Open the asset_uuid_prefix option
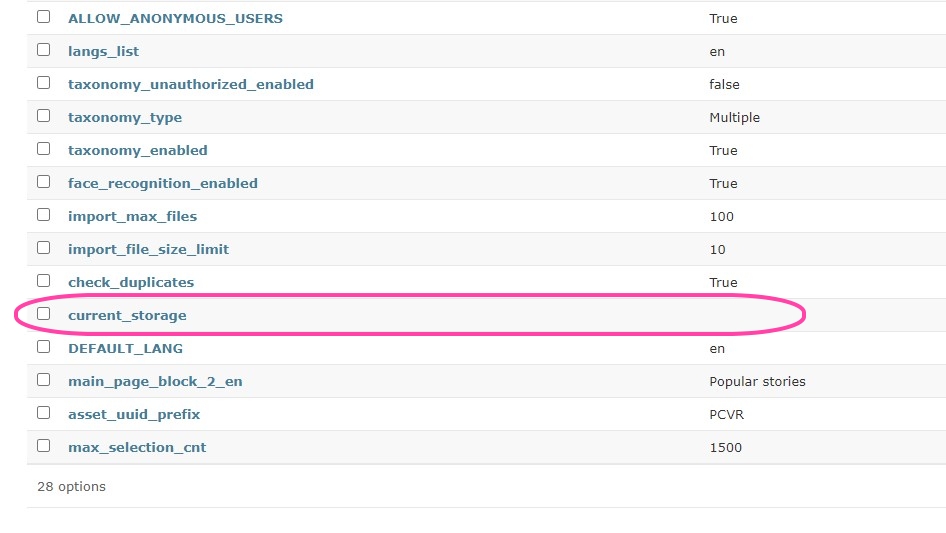 coord(134,415)
